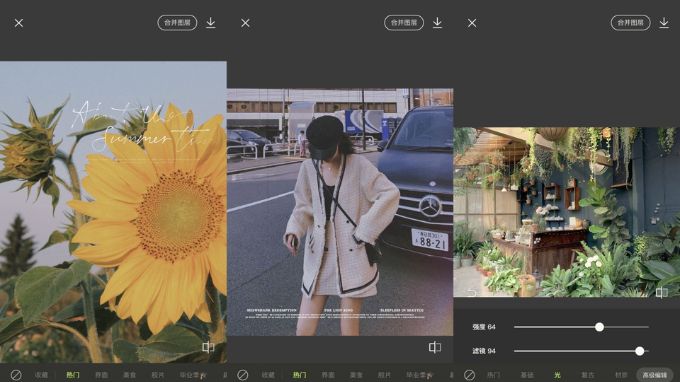Image resolution: width=680 pixels, height=382 pixels.
Task: Click the 滤镜 94 label
Action: pyautogui.click(x=484, y=351)
